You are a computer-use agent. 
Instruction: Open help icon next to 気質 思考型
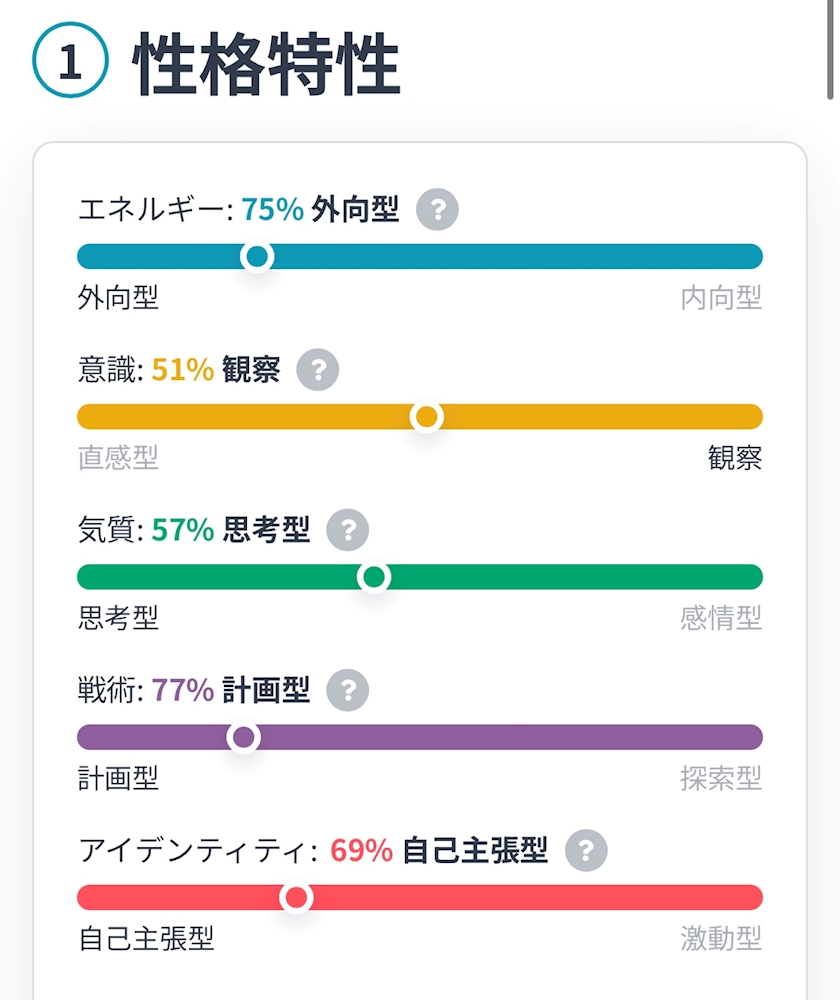click(348, 529)
